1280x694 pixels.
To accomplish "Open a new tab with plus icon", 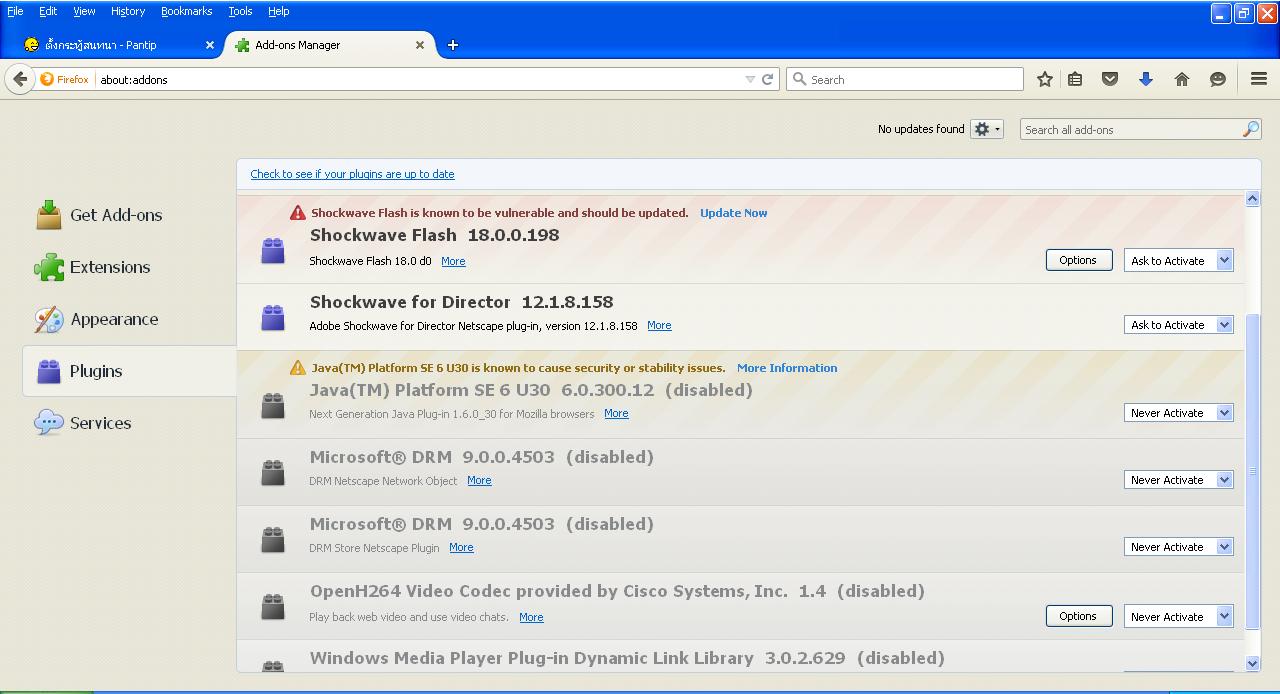I will tap(453, 45).
